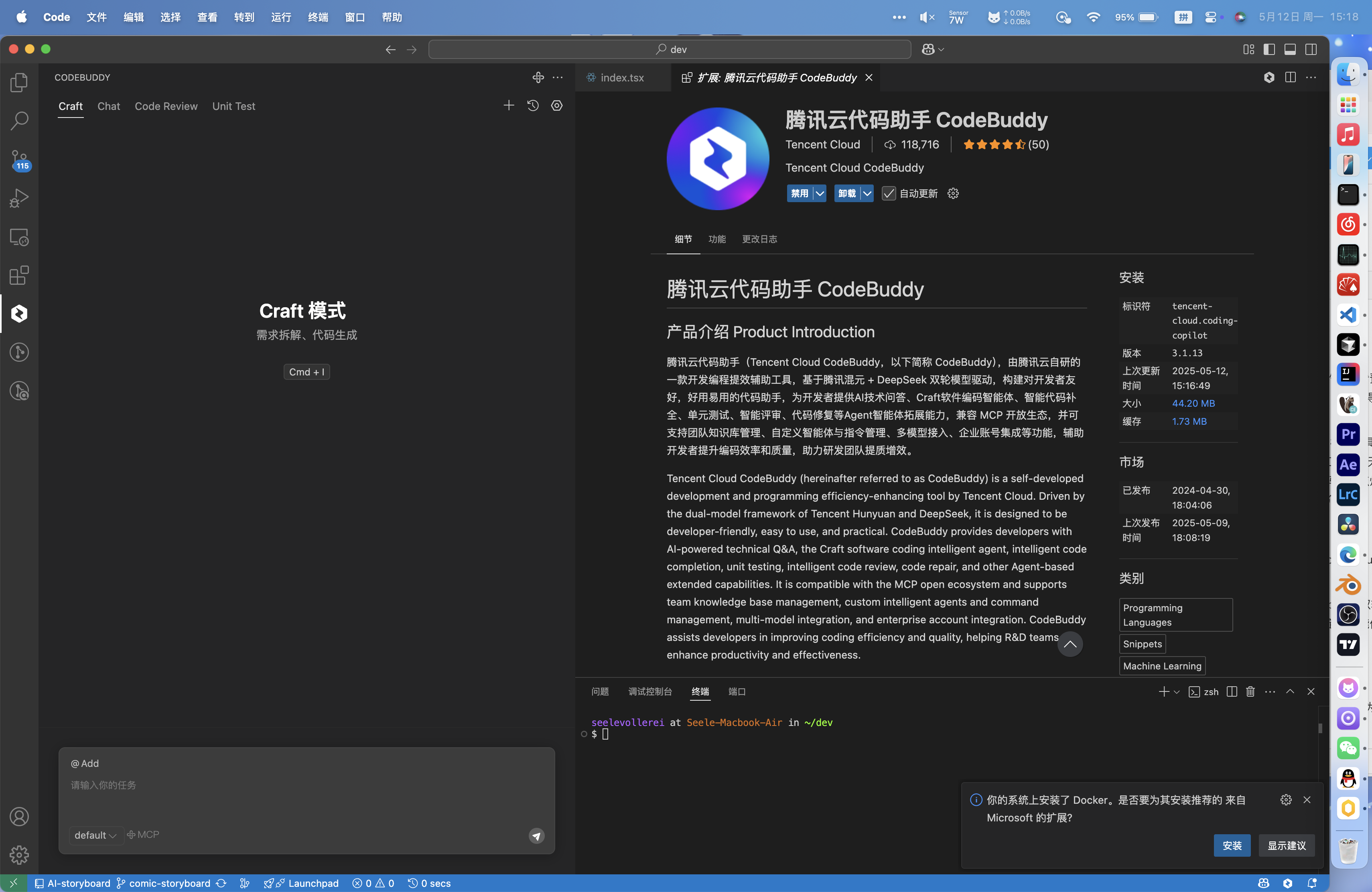Open the Extensions view icon
This screenshot has width=1372, height=892.
point(19,276)
